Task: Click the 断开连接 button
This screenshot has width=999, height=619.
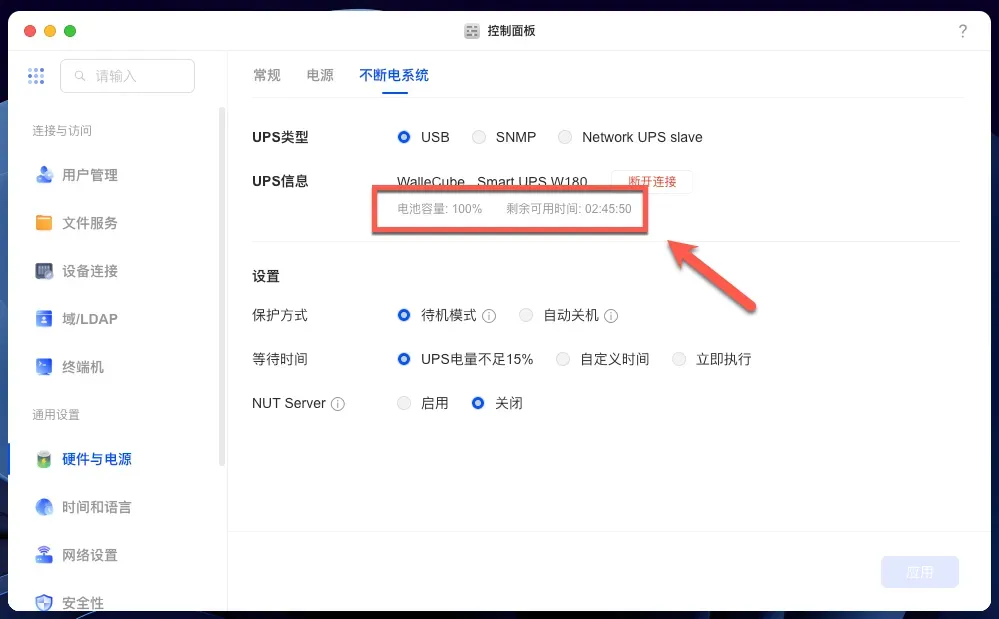Action: click(651, 182)
